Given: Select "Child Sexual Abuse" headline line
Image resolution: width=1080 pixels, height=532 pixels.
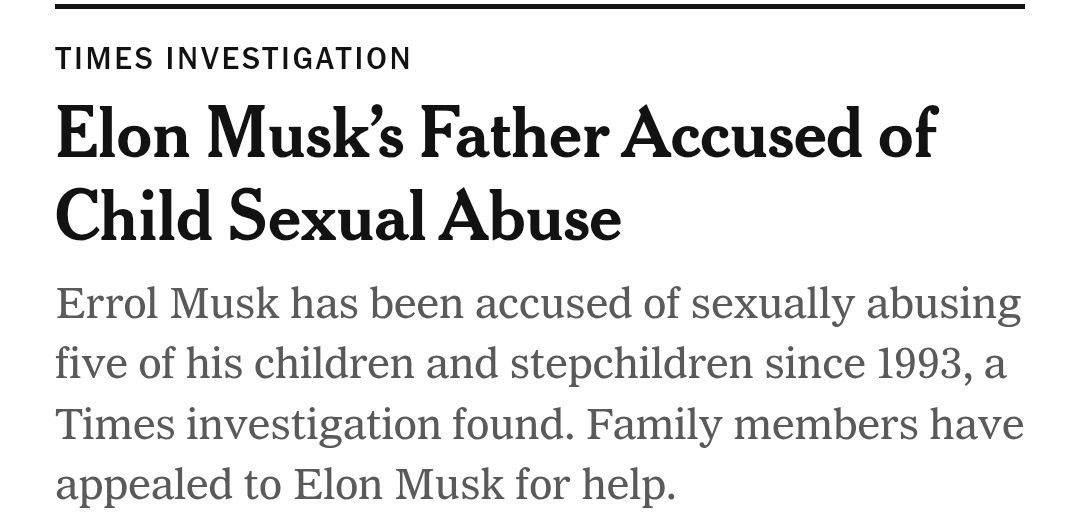Looking at the screenshot, I should (338, 215).
